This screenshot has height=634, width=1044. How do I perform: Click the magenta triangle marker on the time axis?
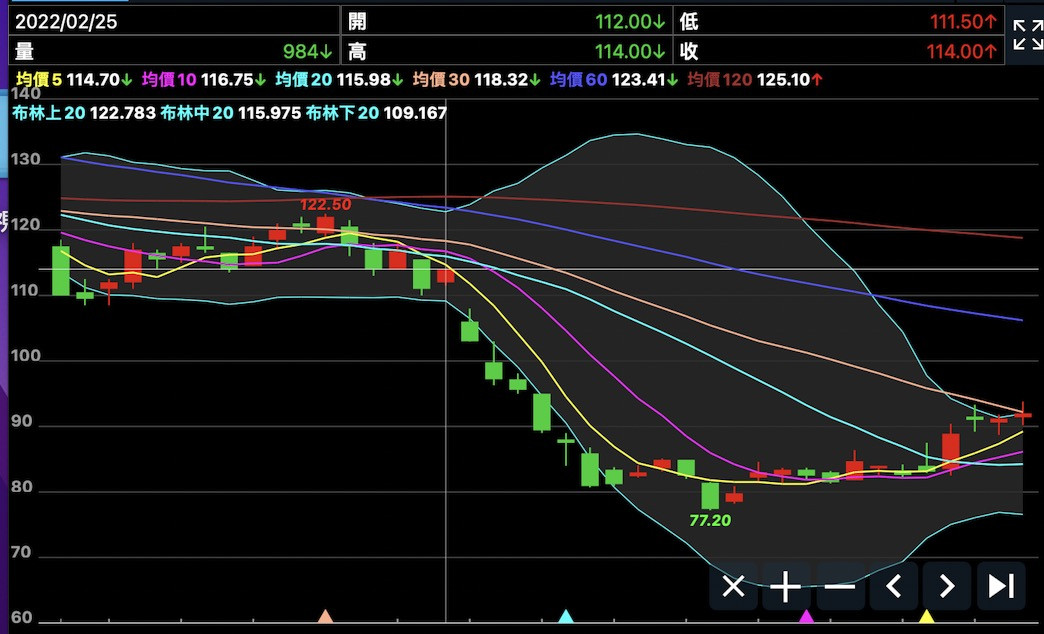(806, 616)
